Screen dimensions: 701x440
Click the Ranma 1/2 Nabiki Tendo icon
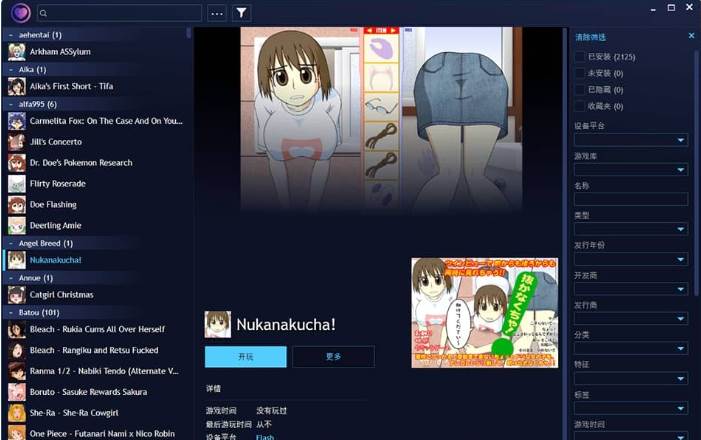(x=17, y=371)
